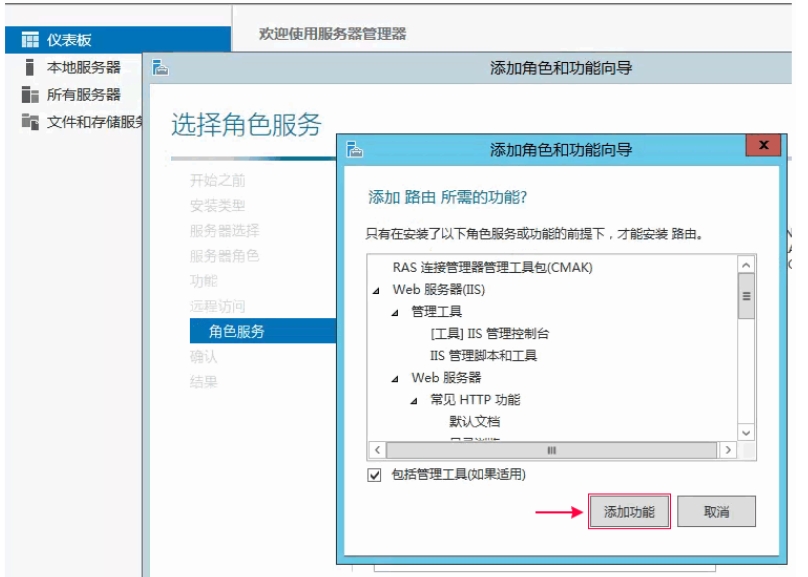Viewport: 808px width, 577px height.
Task: Select the 角色服务 wizard step
Action: coord(263,331)
